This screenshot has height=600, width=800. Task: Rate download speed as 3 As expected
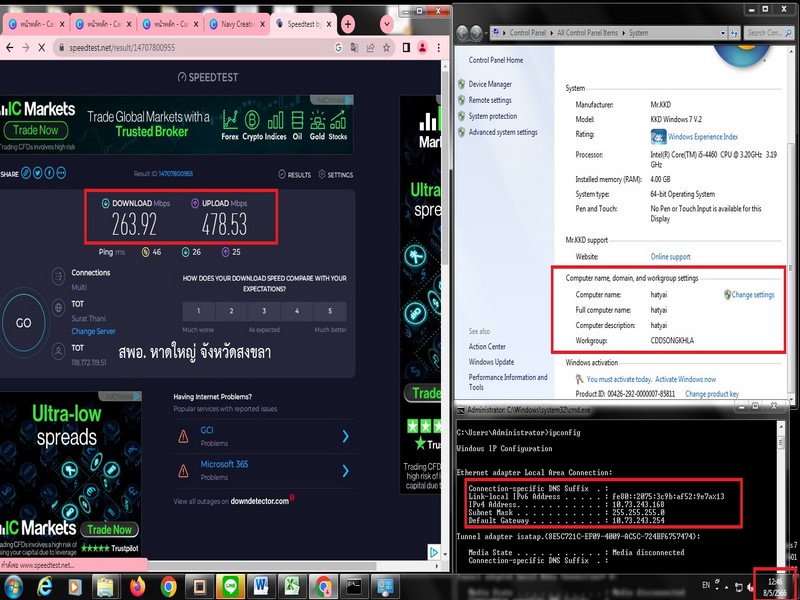264,311
